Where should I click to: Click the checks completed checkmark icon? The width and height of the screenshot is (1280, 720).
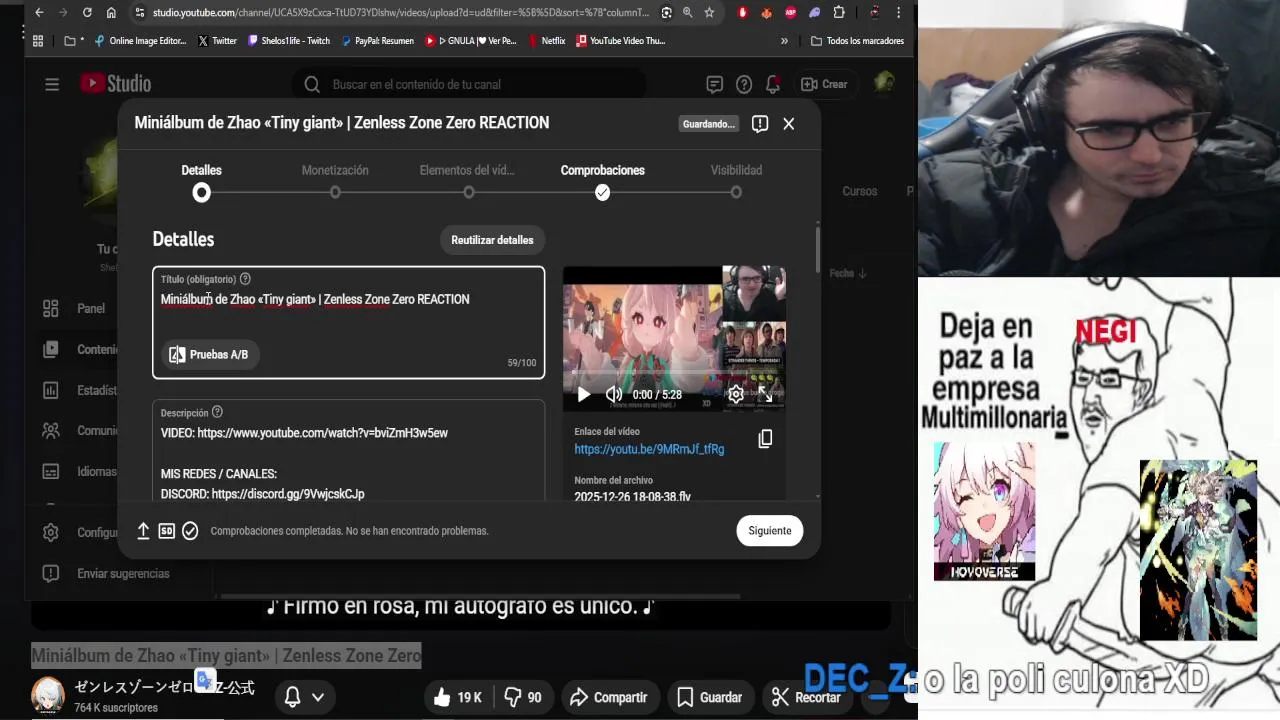[190, 531]
